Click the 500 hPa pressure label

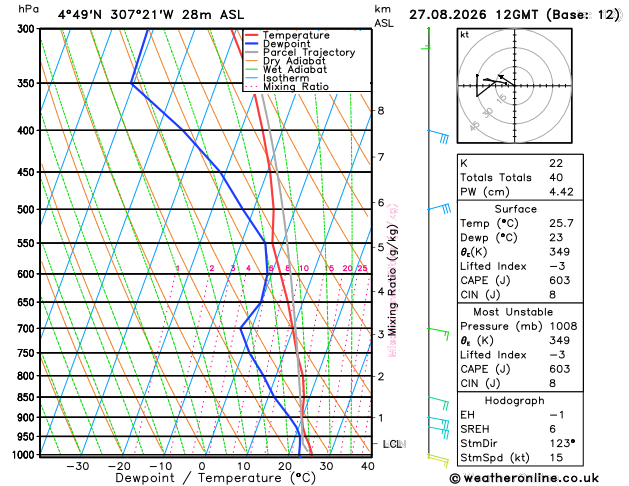click(28, 210)
